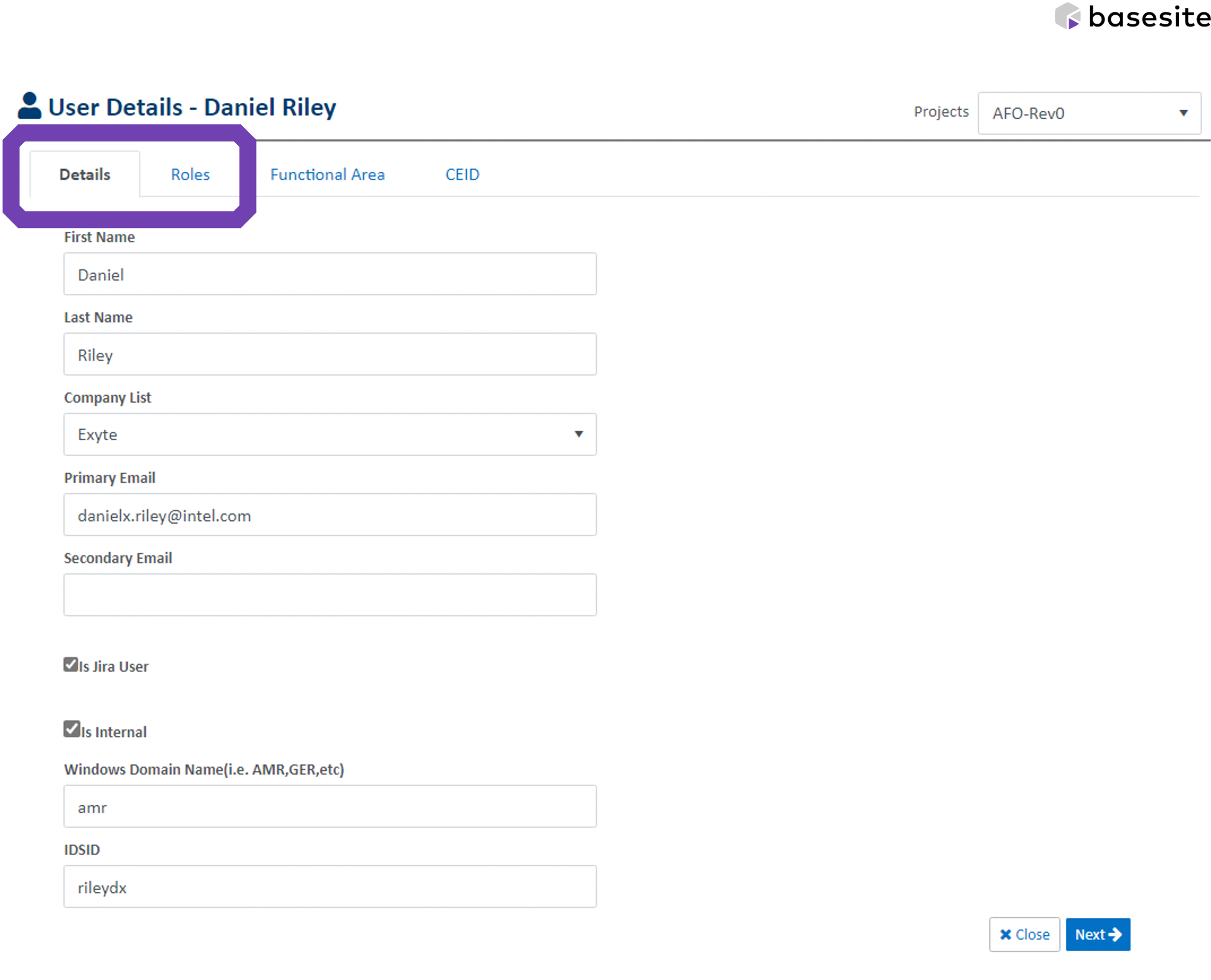Open the Projects AFO-Rev0 dropdown
Screen dimensions: 1211x980
1089,113
